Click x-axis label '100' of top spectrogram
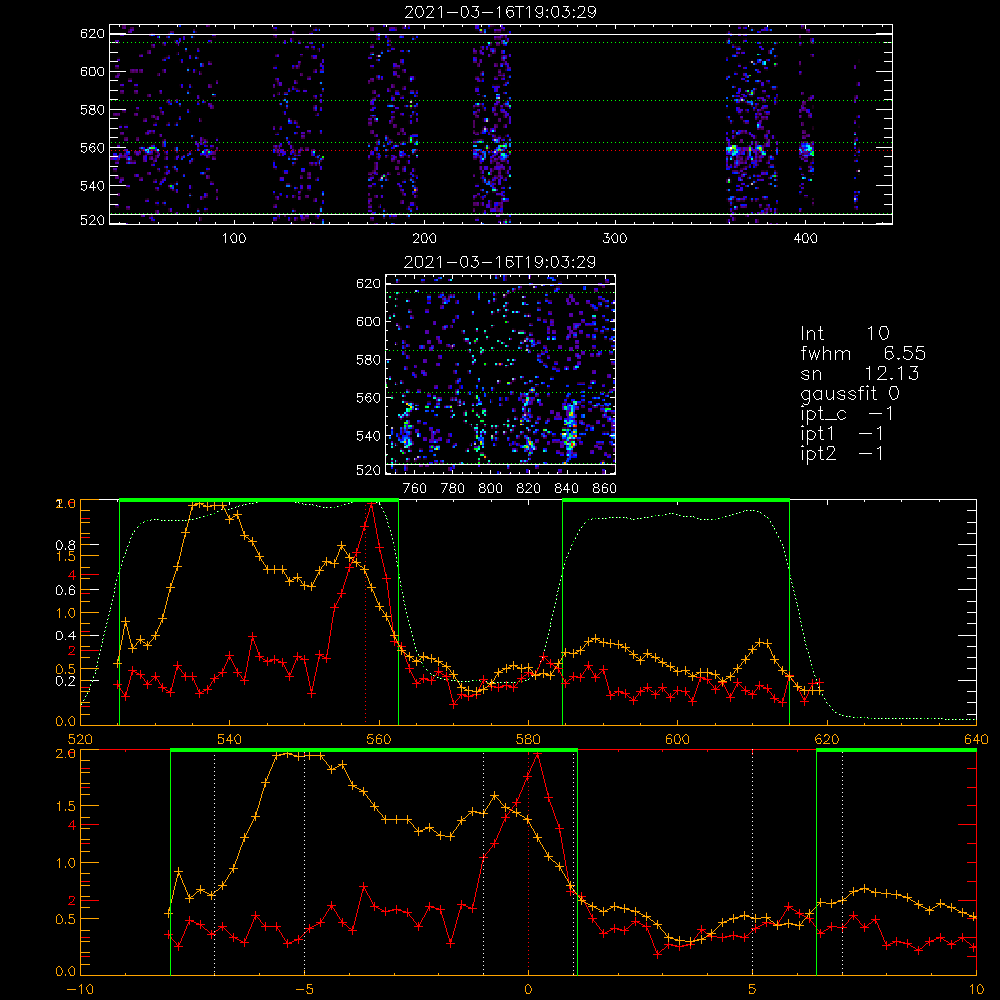Viewport: 1000px width, 1000px height. coord(234,239)
